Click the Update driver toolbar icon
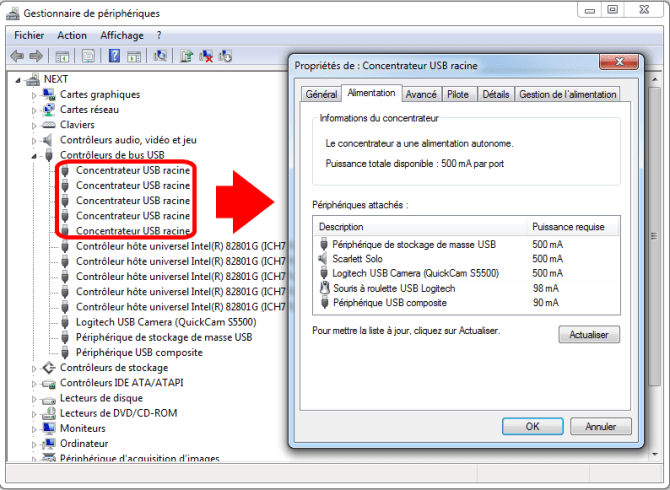Screen dimensions: 670x490 (x=186, y=56)
